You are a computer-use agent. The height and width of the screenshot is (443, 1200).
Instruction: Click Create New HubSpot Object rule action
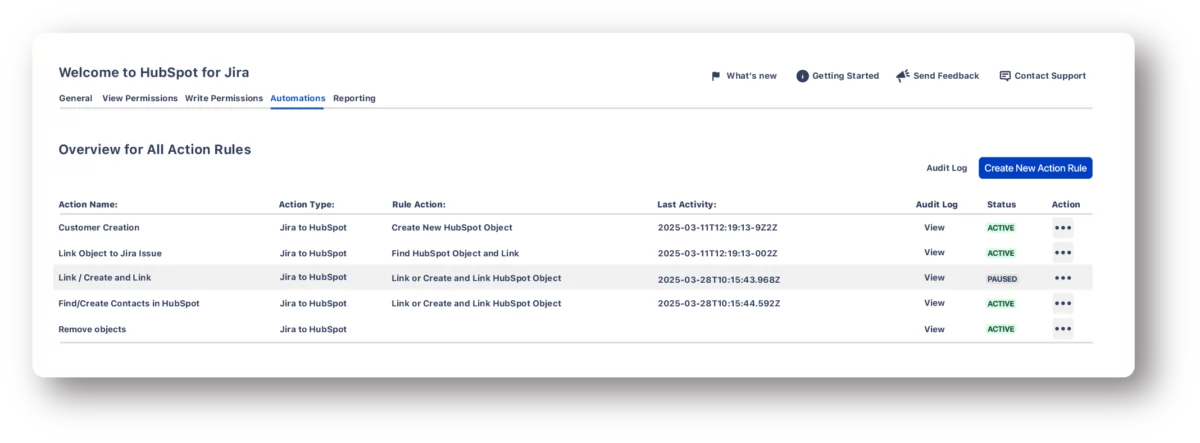452,228
